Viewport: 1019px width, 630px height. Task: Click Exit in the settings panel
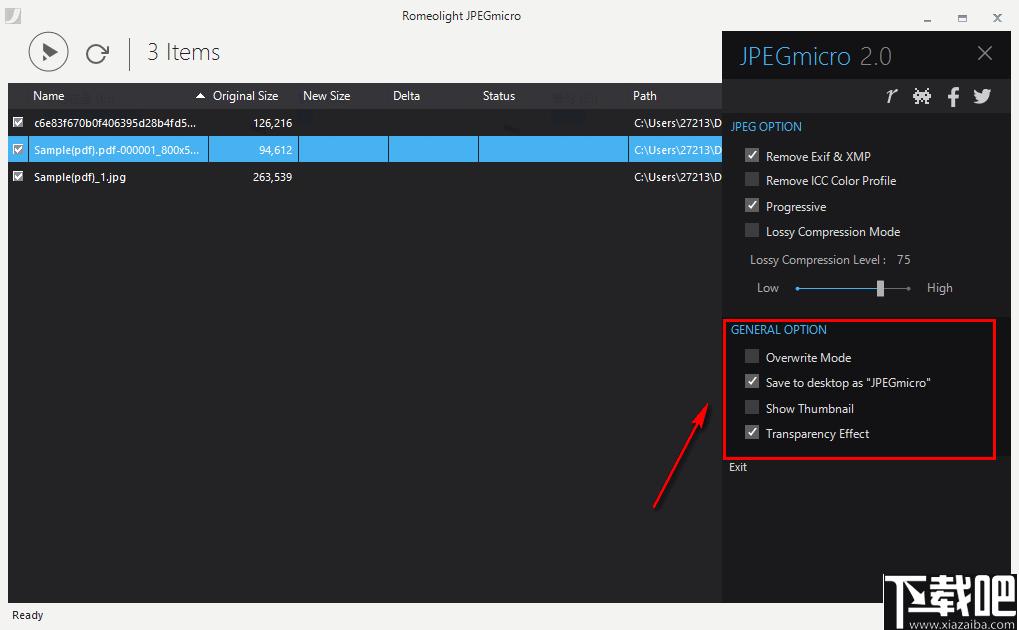point(738,467)
